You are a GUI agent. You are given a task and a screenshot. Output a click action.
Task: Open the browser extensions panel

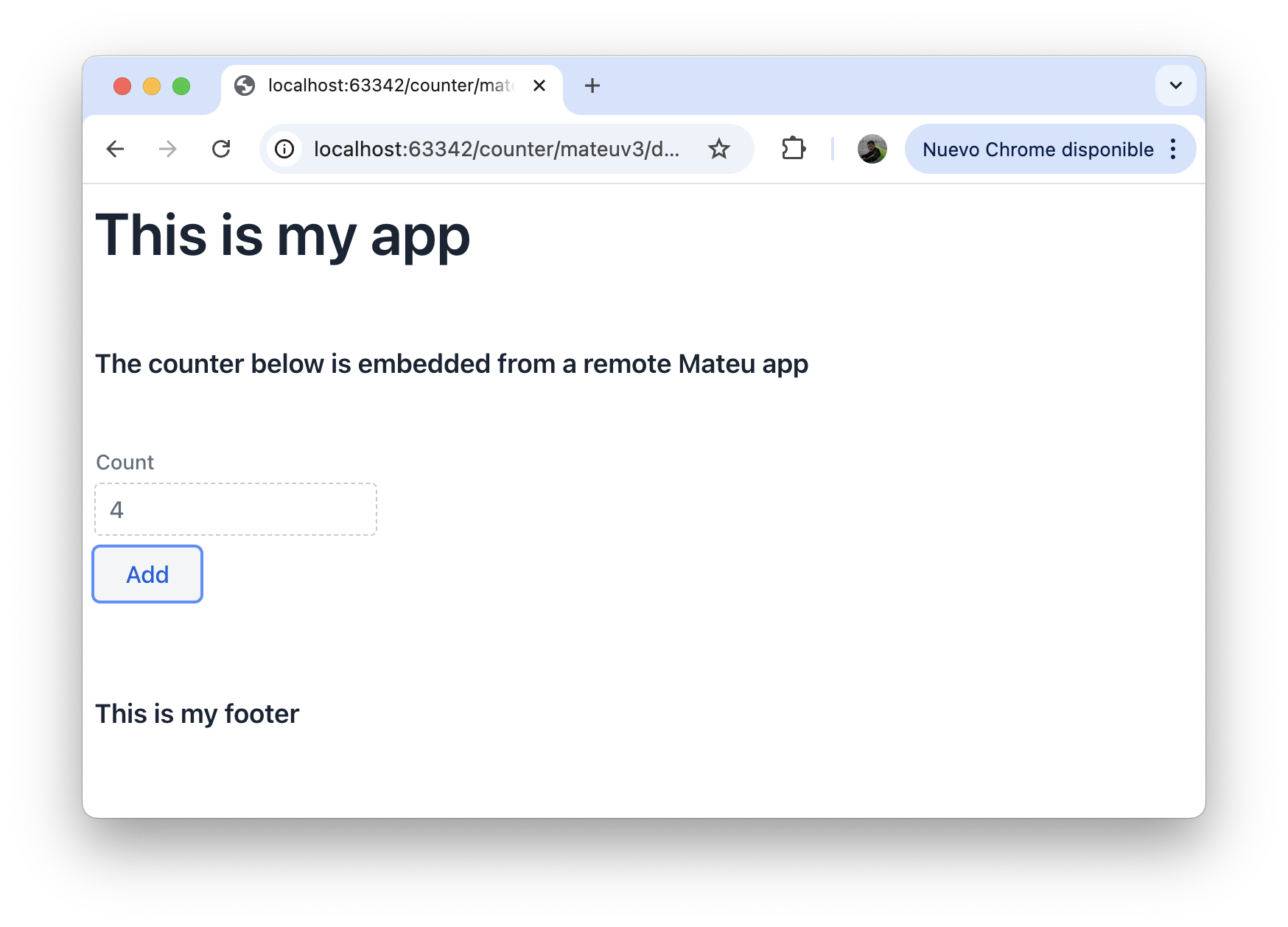pyautogui.click(x=793, y=149)
